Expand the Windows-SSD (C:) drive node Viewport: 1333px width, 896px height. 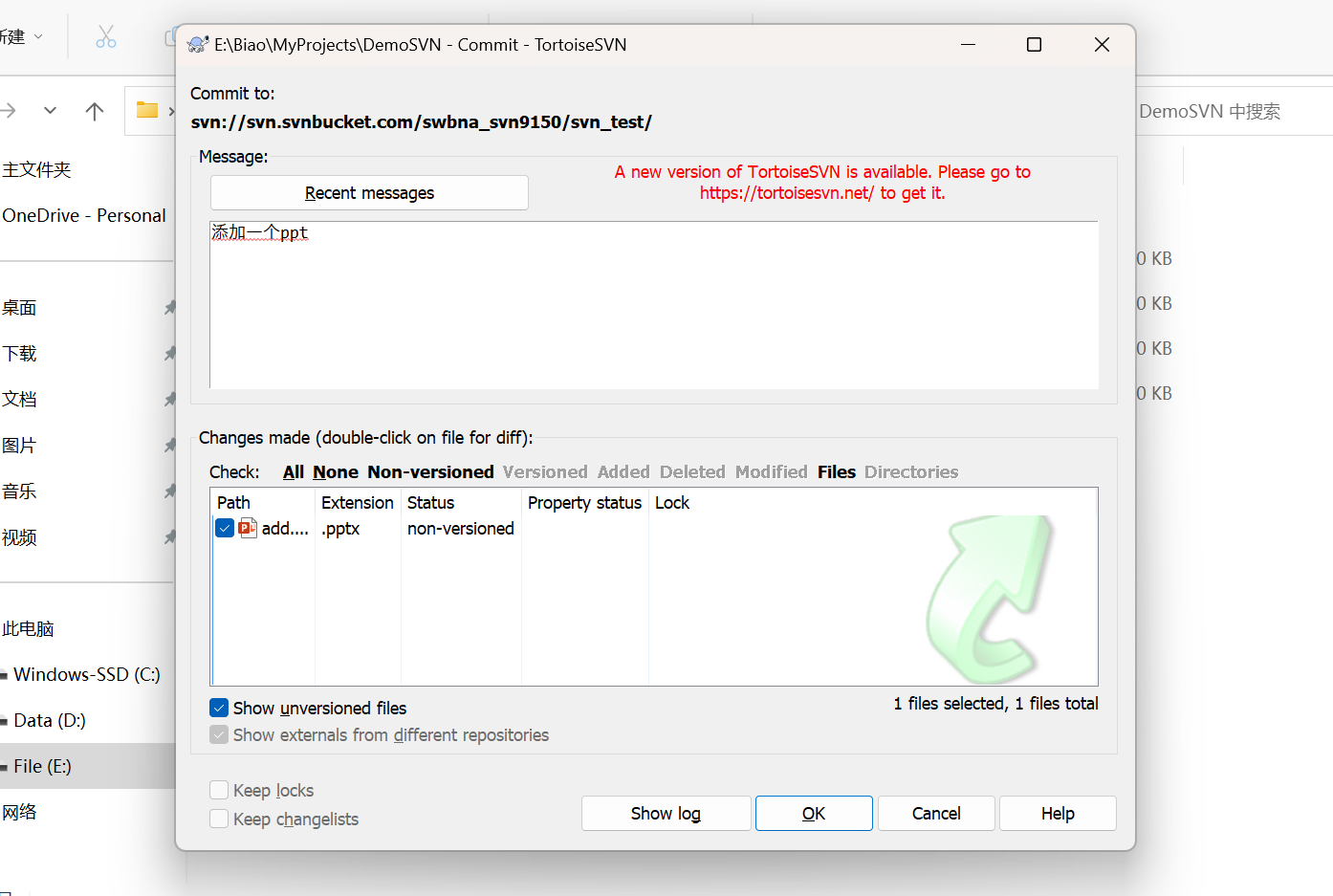[x=5, y=675]
